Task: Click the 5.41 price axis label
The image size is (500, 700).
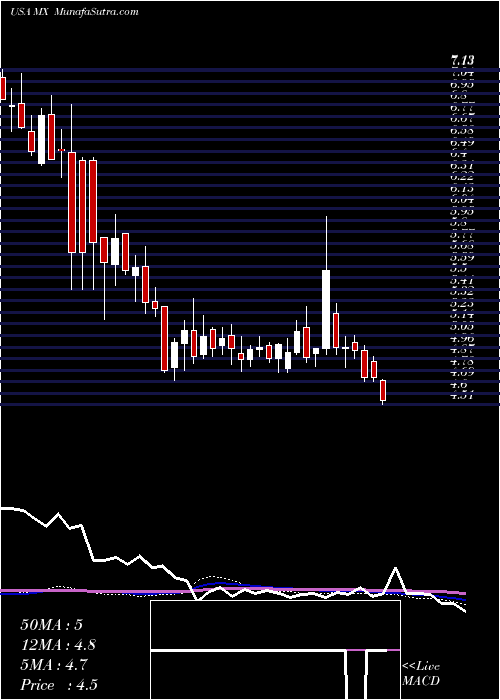Action: point(462,282)
